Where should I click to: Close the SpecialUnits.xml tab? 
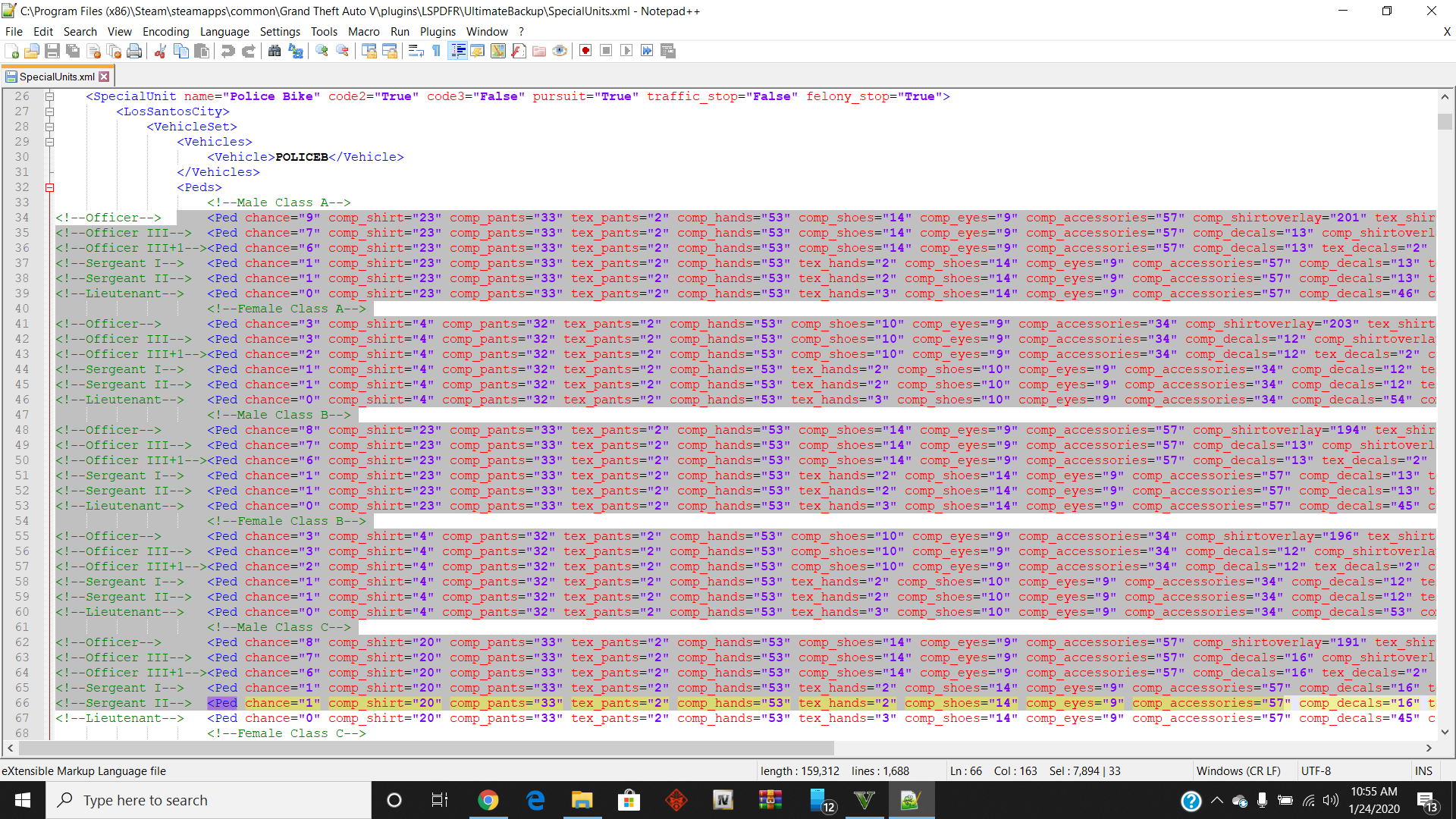[x=105, y=77]
